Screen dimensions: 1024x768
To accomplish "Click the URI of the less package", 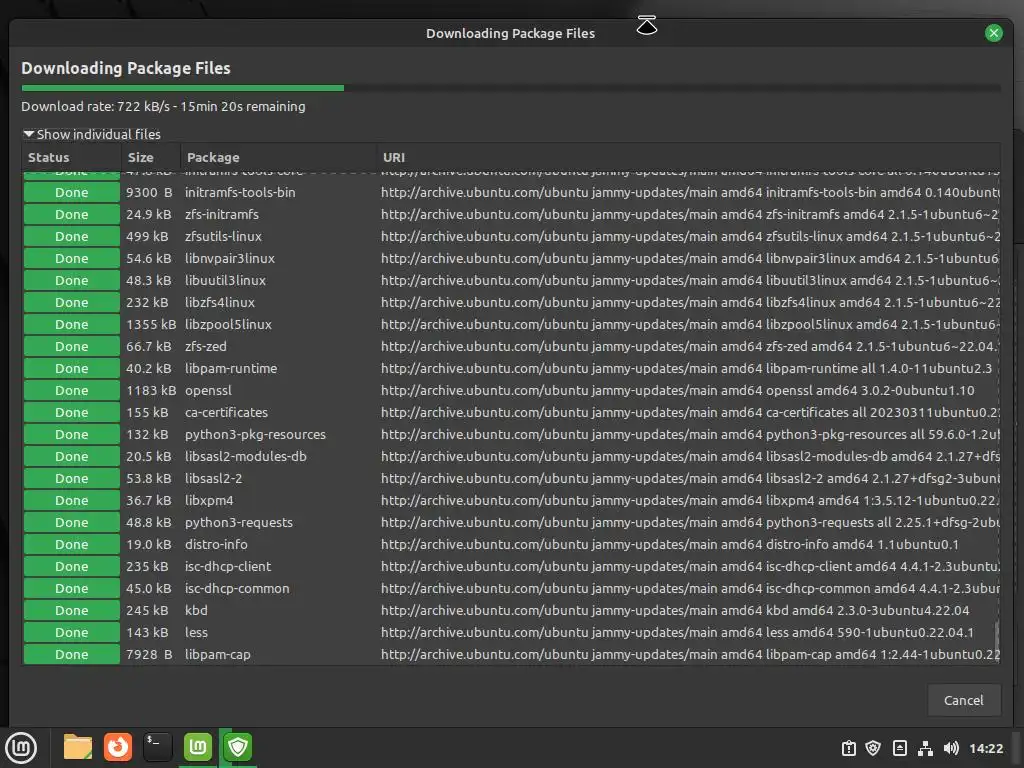I will 677,632.
